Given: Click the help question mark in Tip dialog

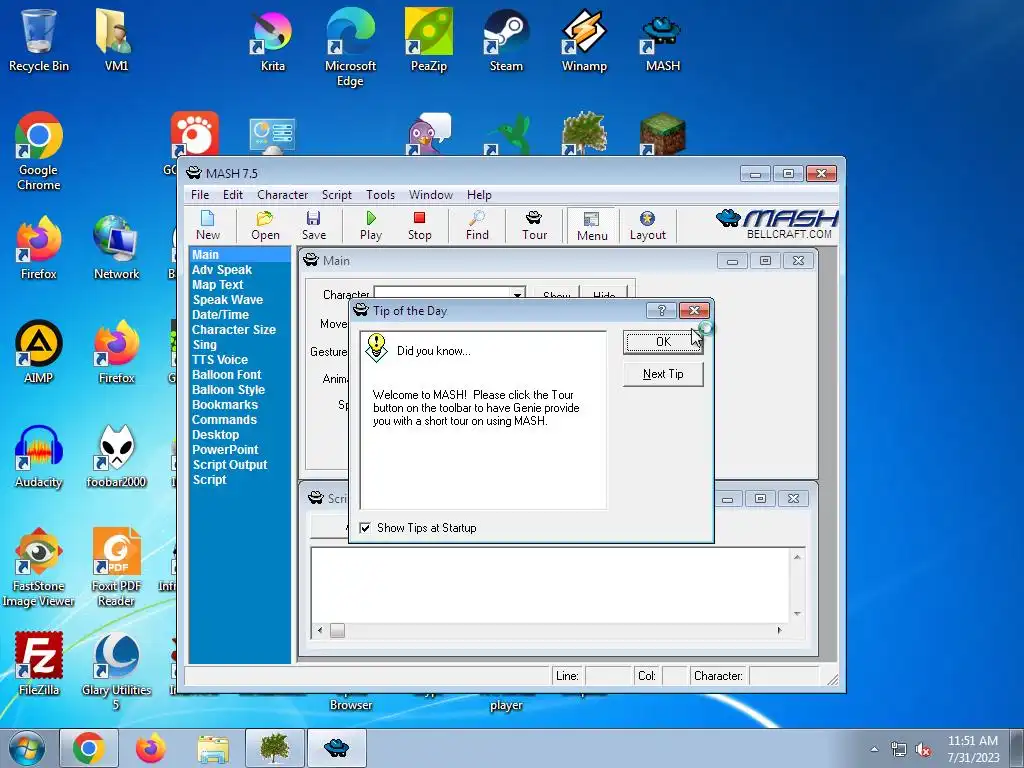Looking at the screenshot, I should (x=661, y=310).
